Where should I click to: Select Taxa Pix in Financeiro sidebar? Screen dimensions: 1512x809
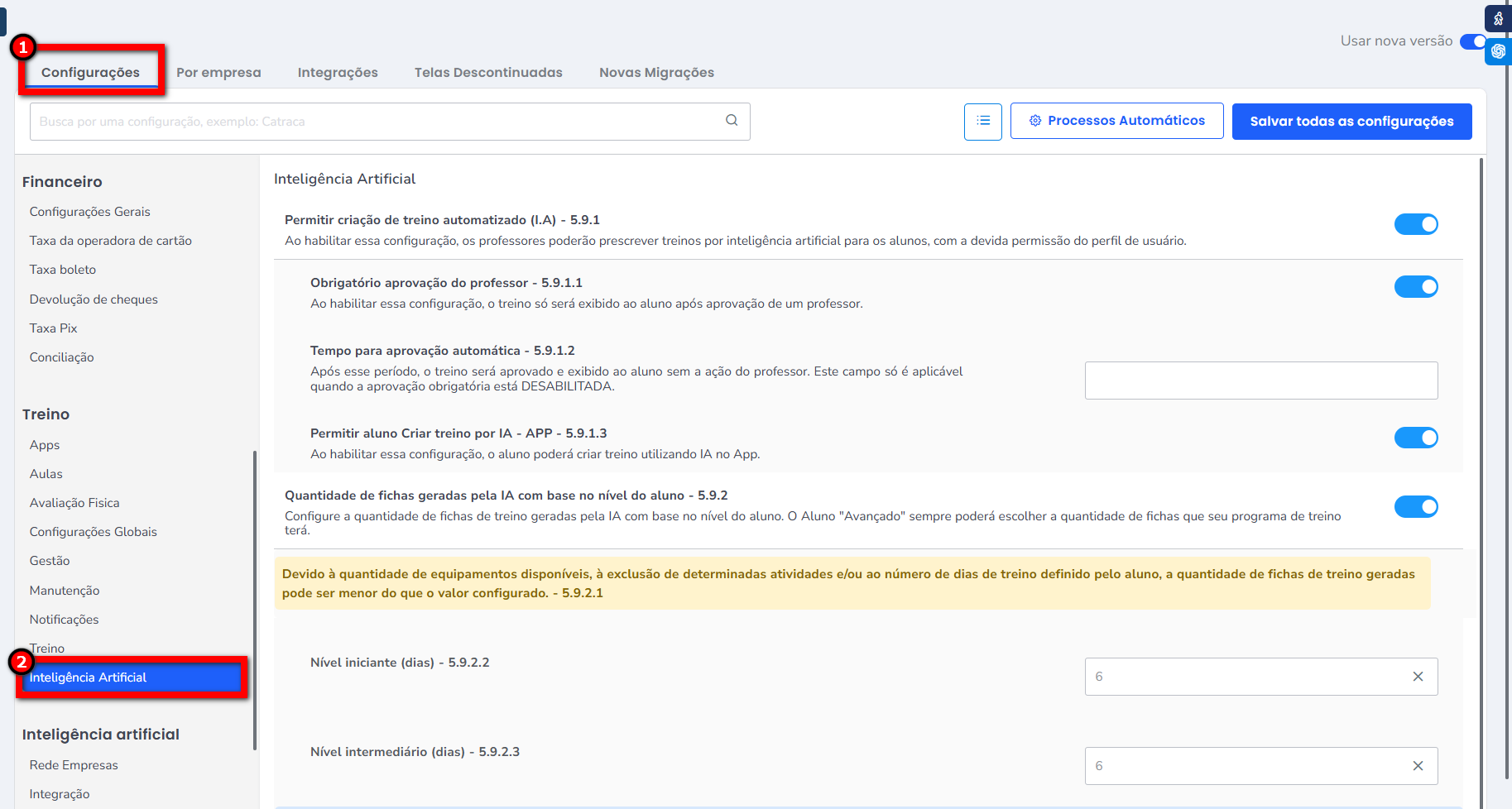tap(54, 328)
